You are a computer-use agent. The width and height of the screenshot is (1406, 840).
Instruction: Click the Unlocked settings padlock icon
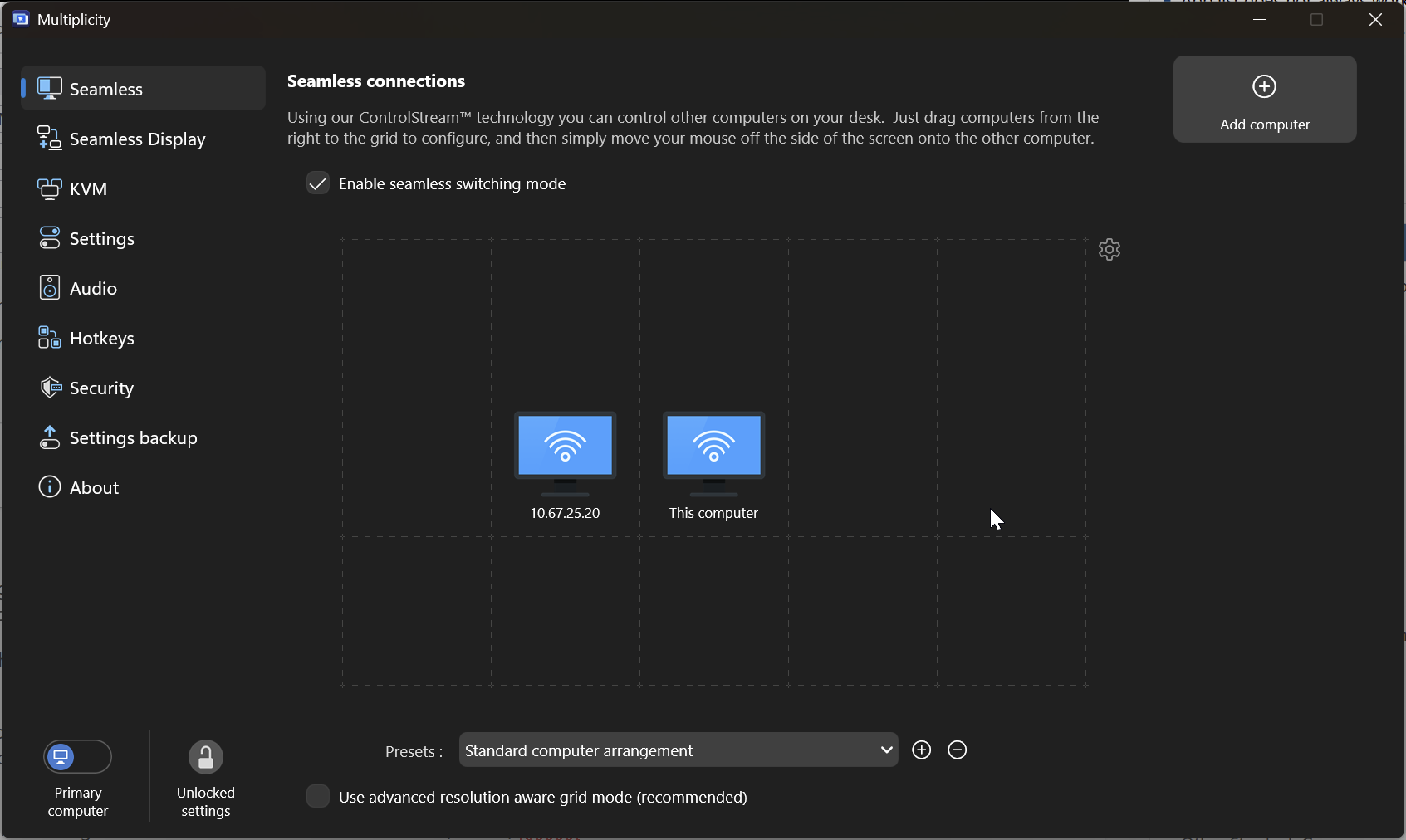(x=205, y=757)
